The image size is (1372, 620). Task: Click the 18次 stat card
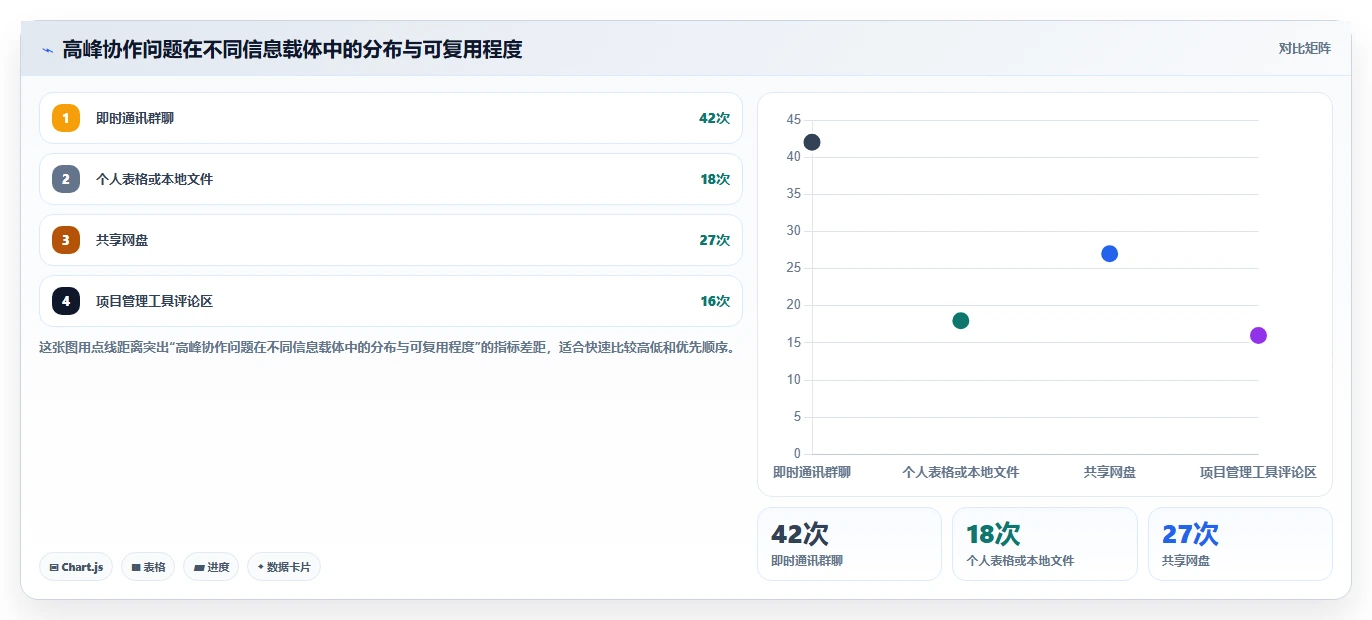tap(1045, 544)
